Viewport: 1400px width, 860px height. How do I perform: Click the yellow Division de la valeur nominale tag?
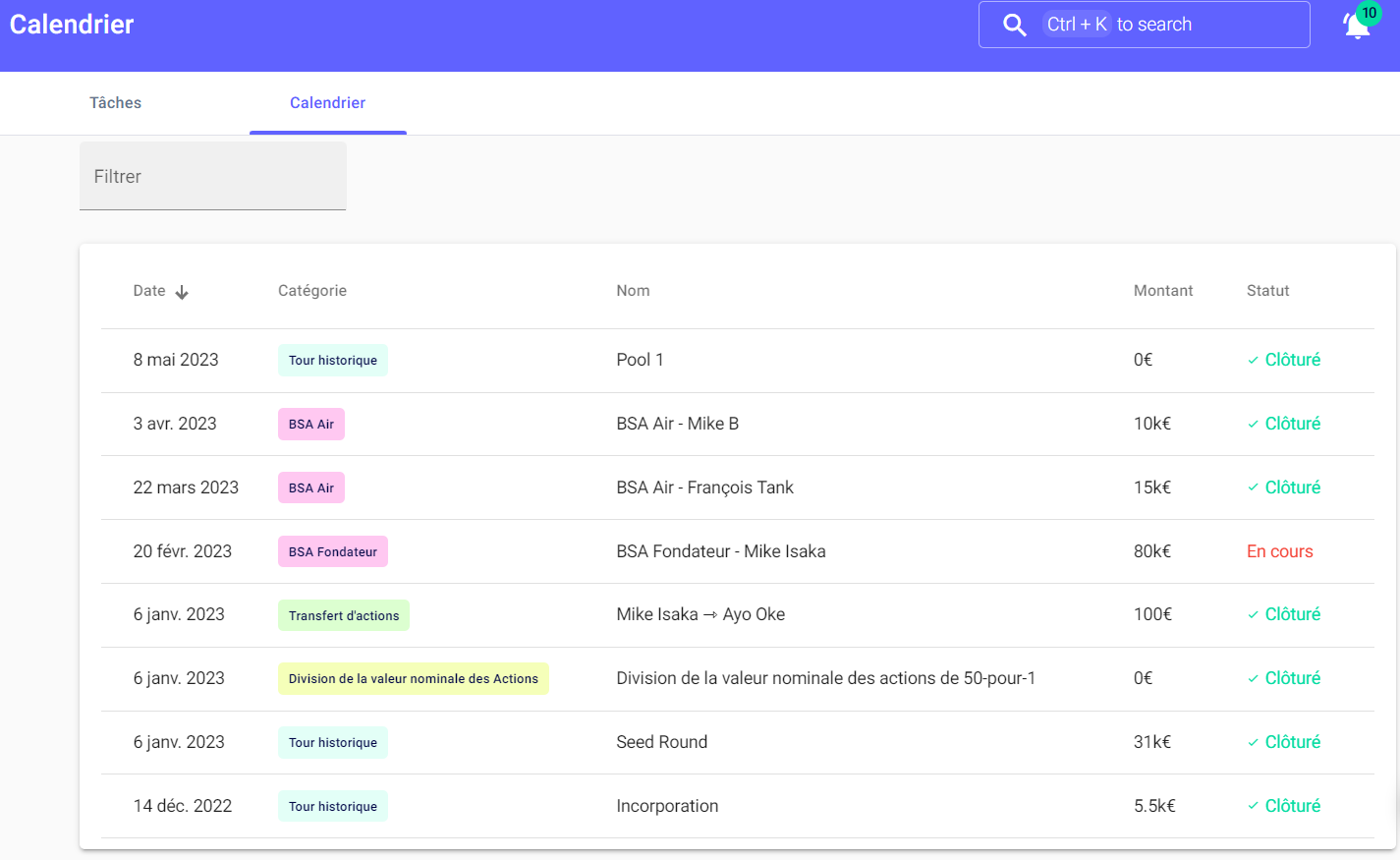click(413, 679)
